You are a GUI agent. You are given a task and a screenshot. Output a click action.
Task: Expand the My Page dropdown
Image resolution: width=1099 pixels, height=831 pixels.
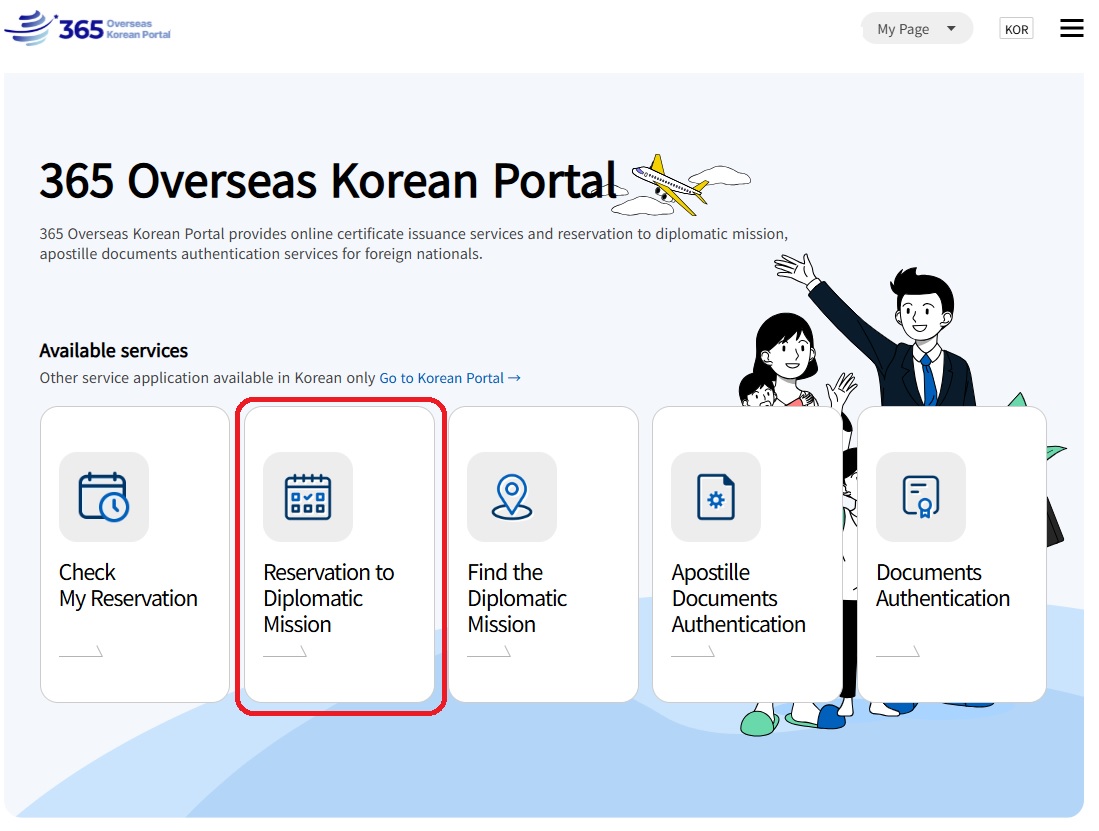click(x=916, y=29)
